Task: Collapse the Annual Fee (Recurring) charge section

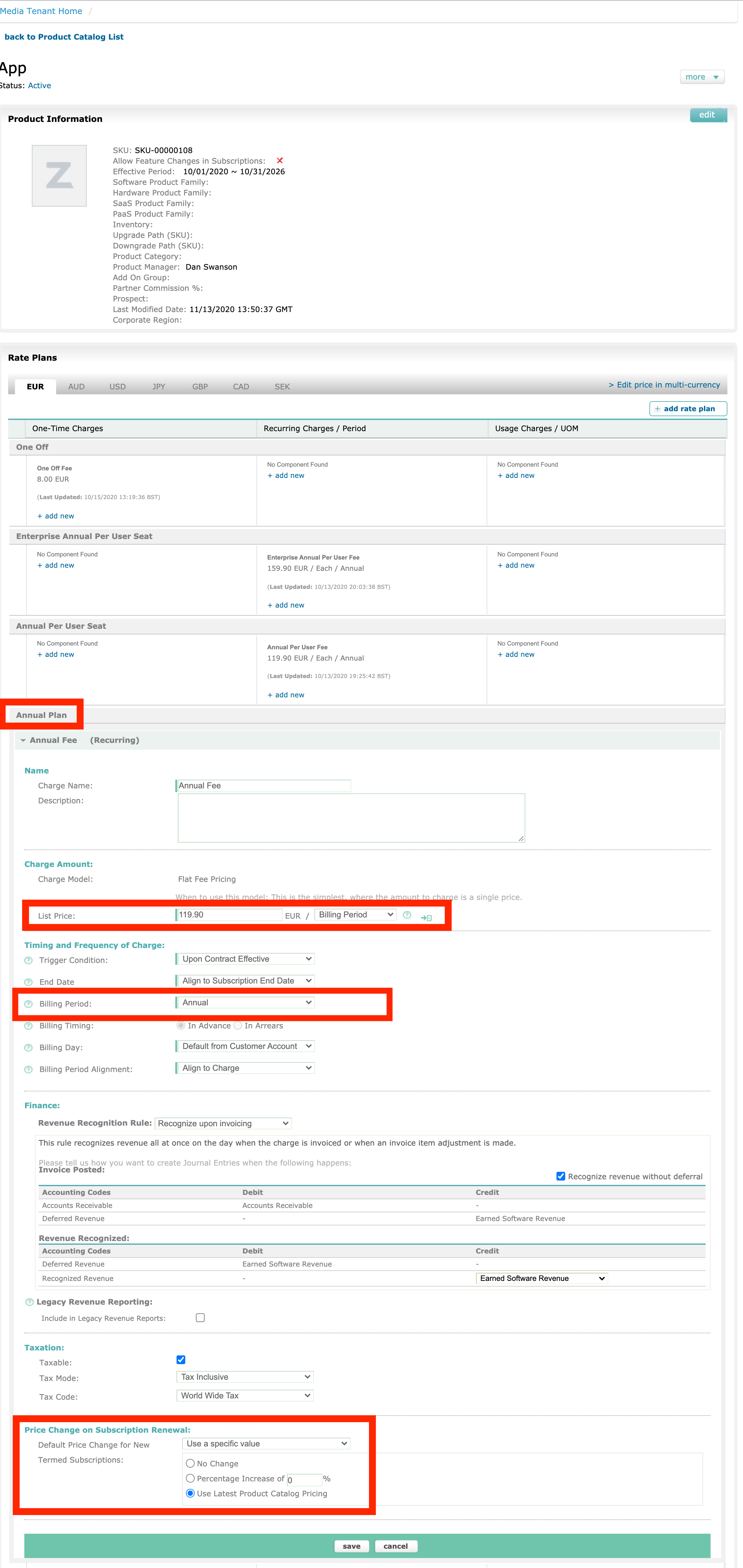Action: tap(23, 740)
